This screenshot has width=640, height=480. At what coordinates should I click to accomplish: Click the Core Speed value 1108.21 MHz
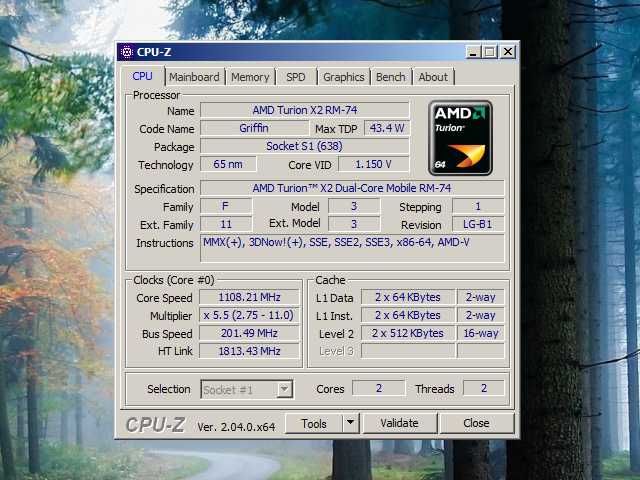pyautogui.click(x=249, y=297)
